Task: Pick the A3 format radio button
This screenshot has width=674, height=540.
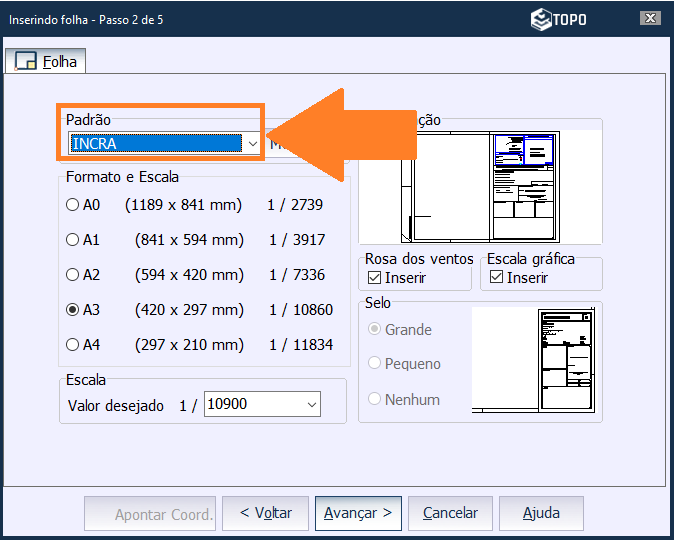Action: coord(73,310)
